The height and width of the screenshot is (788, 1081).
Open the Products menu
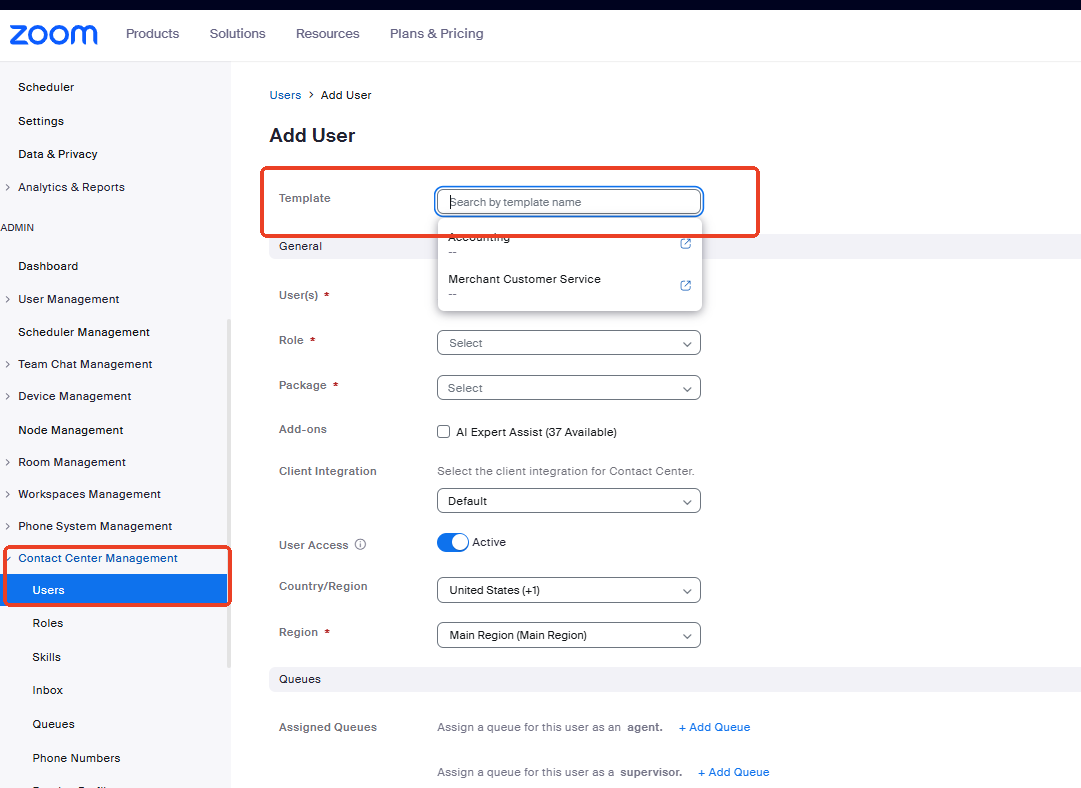(152, 34)
